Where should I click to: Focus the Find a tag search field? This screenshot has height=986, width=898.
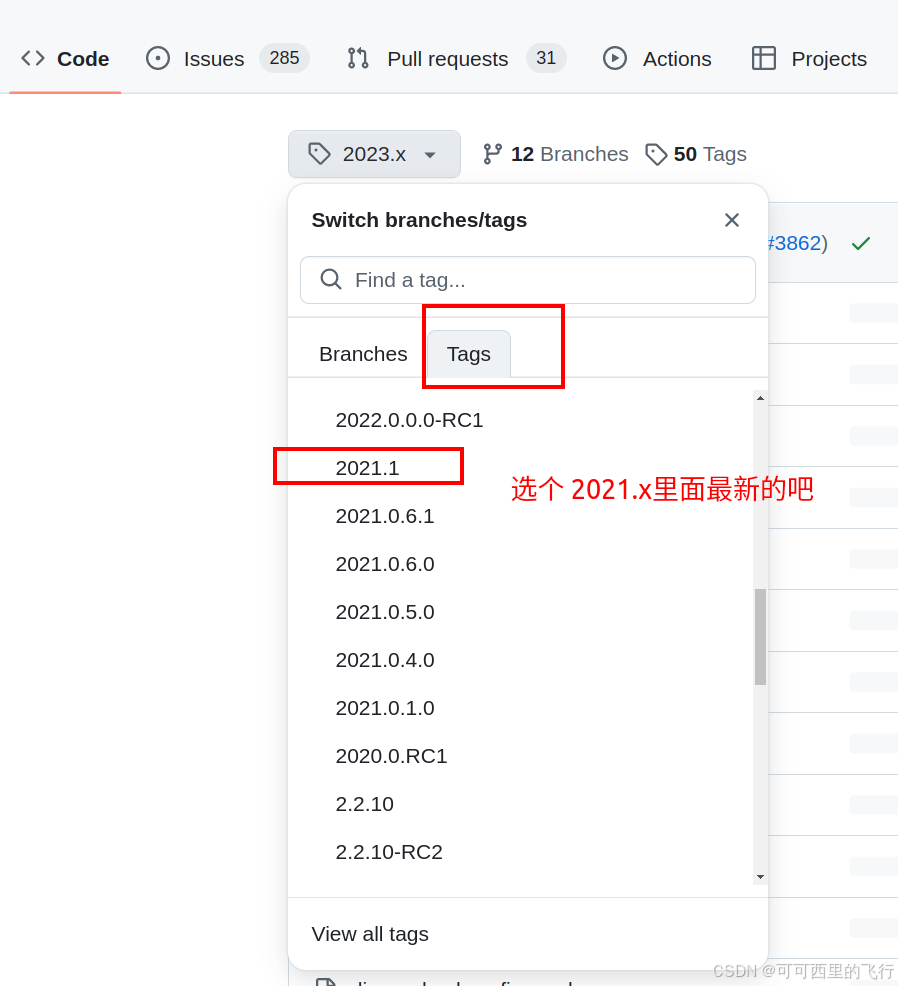tap(528, 280)
